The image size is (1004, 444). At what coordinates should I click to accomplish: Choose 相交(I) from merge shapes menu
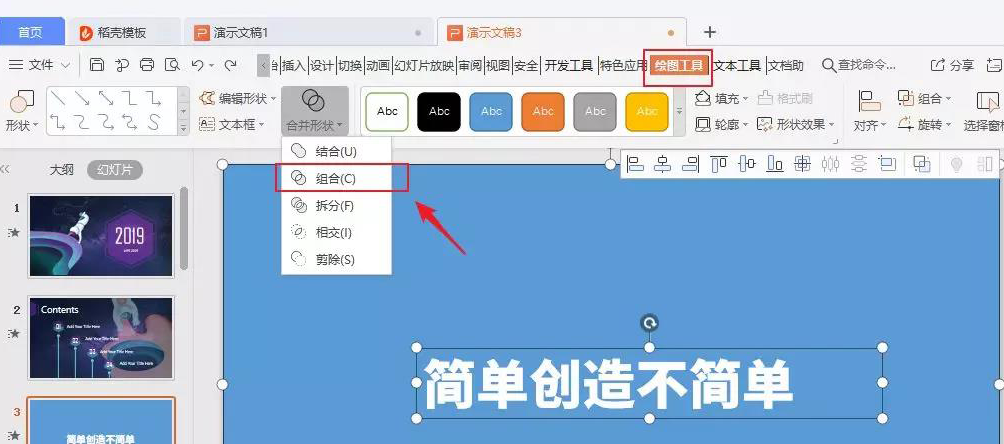pyautogui.click(x=336, y=233)
